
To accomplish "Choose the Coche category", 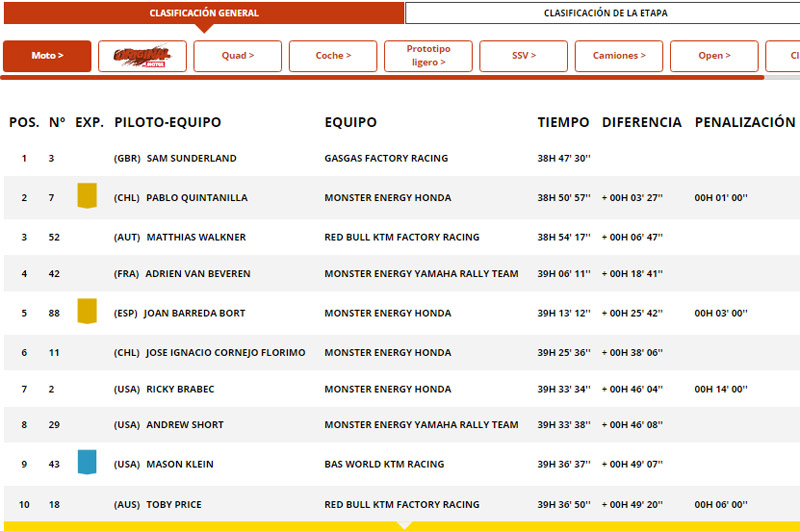I will point(333,56).
